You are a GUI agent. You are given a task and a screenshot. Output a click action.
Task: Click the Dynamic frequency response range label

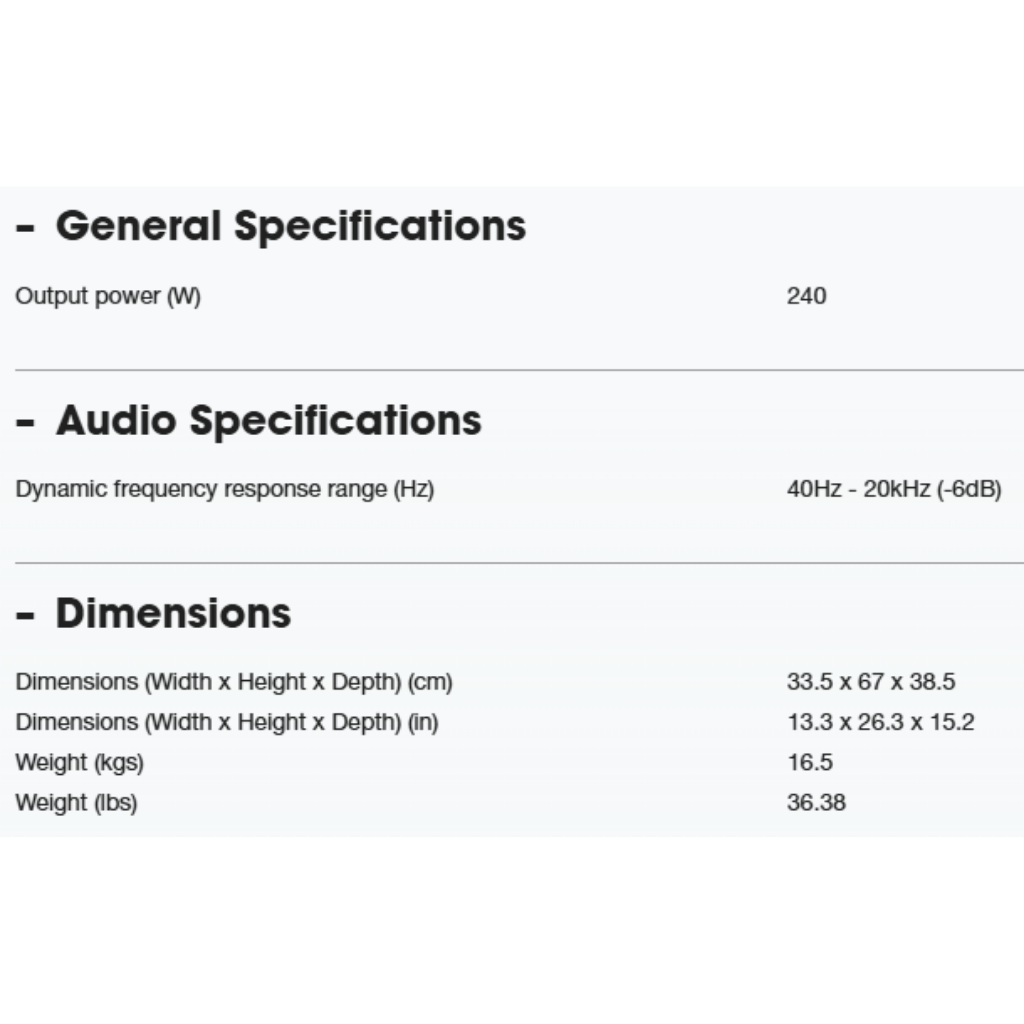(225, 490)
